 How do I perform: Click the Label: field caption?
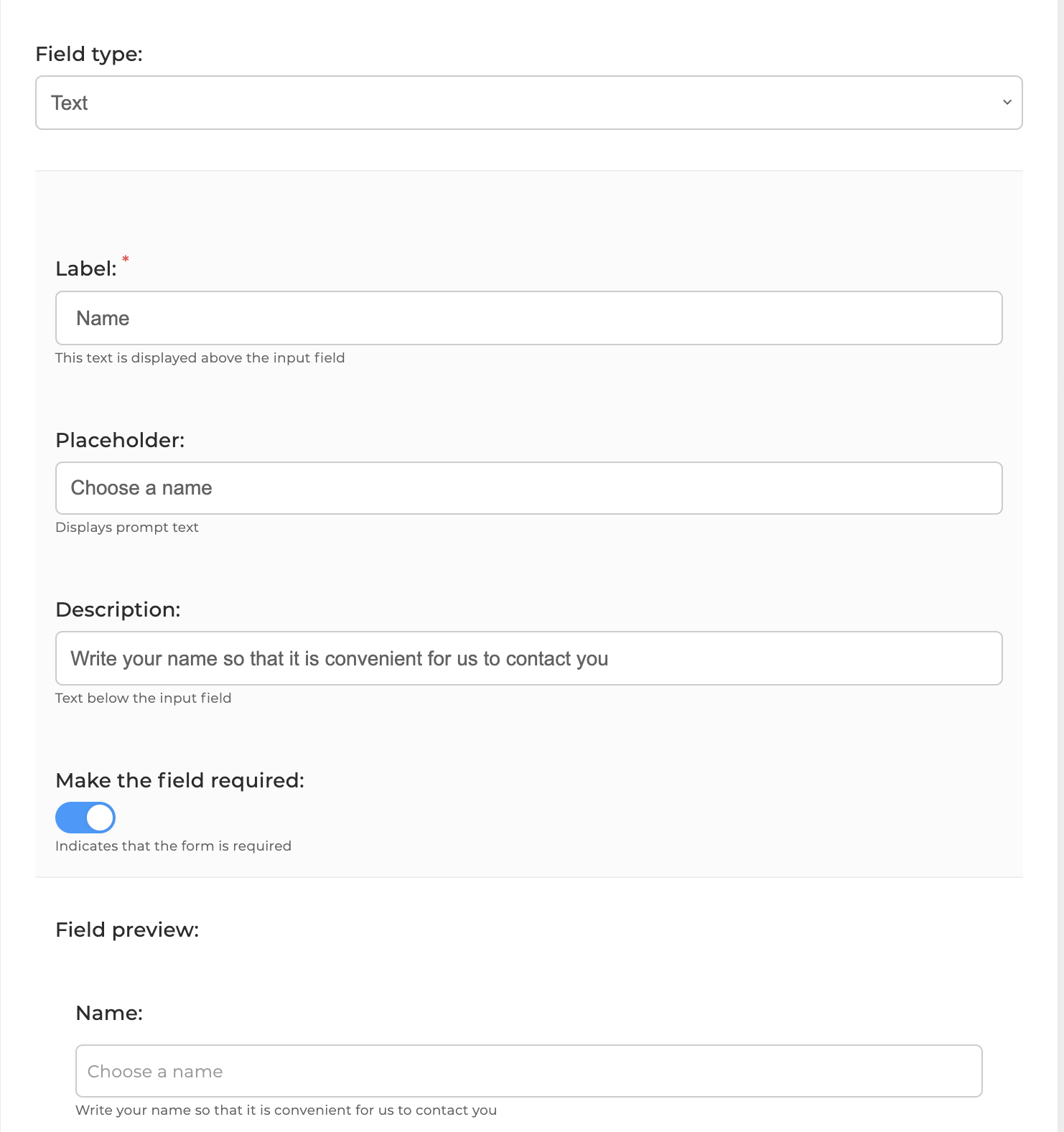coord(86,268)
